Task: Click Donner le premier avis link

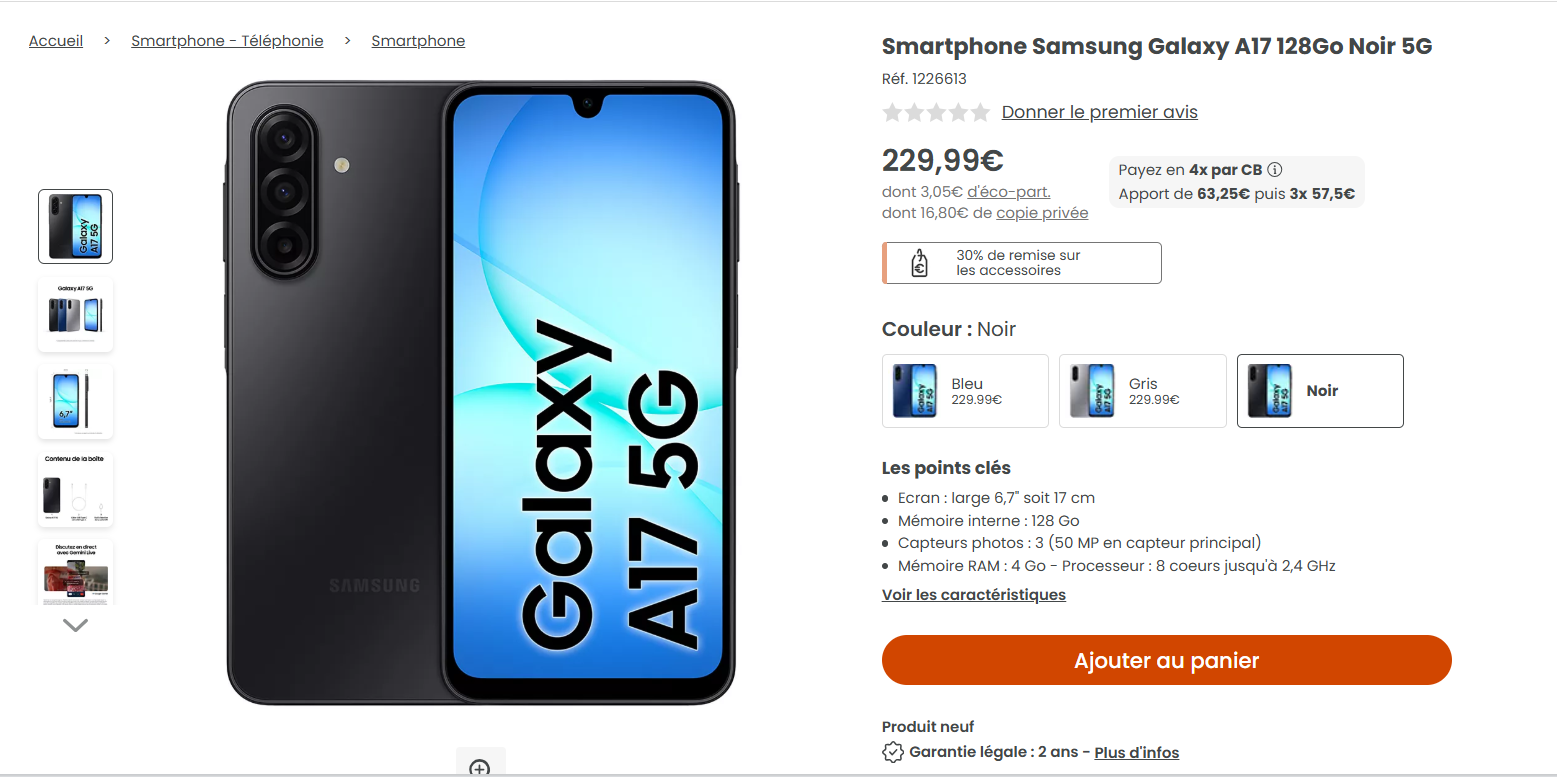Action: tap(1099, 112)
